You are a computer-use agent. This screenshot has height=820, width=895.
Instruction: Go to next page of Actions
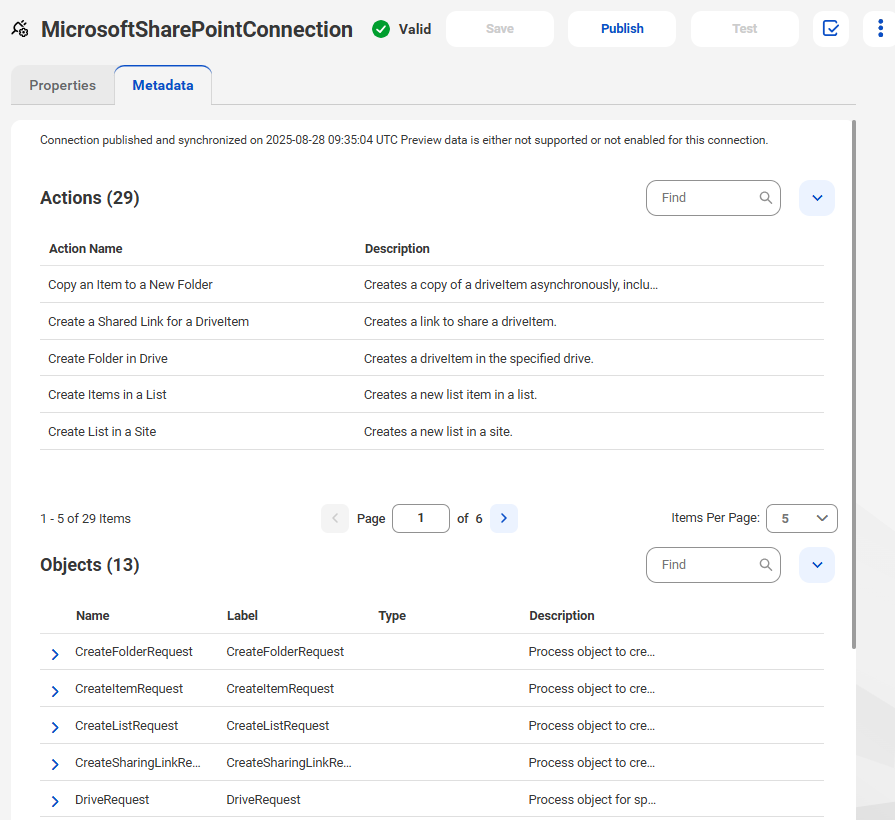[504, 518]
